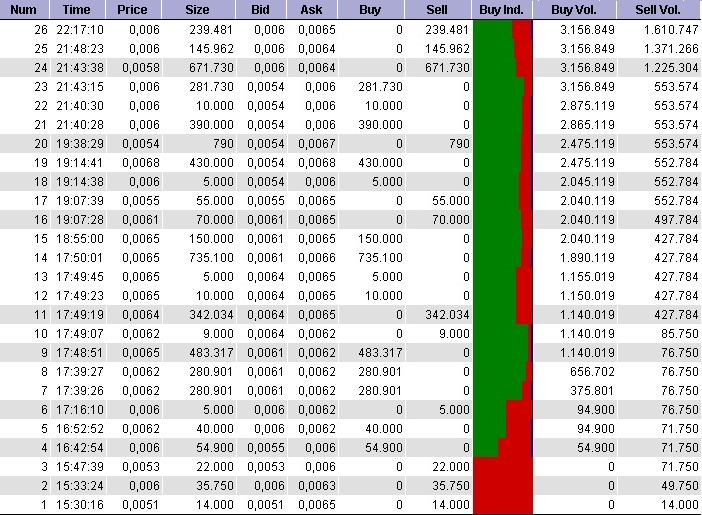This screenshot has height=515, width=702.
Task: Select size cell 671.730 in row 24
Action: click(x=211, y=68)
